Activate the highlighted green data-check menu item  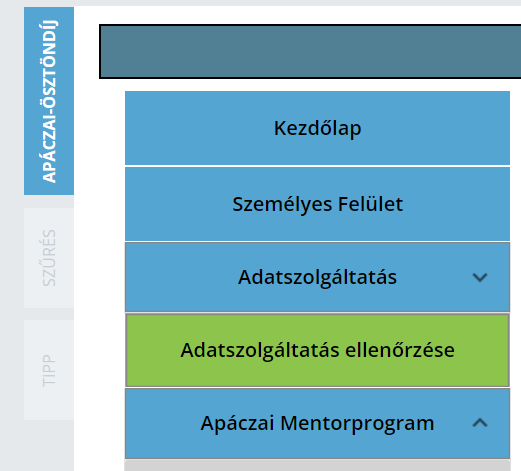[x=317, y=350]
